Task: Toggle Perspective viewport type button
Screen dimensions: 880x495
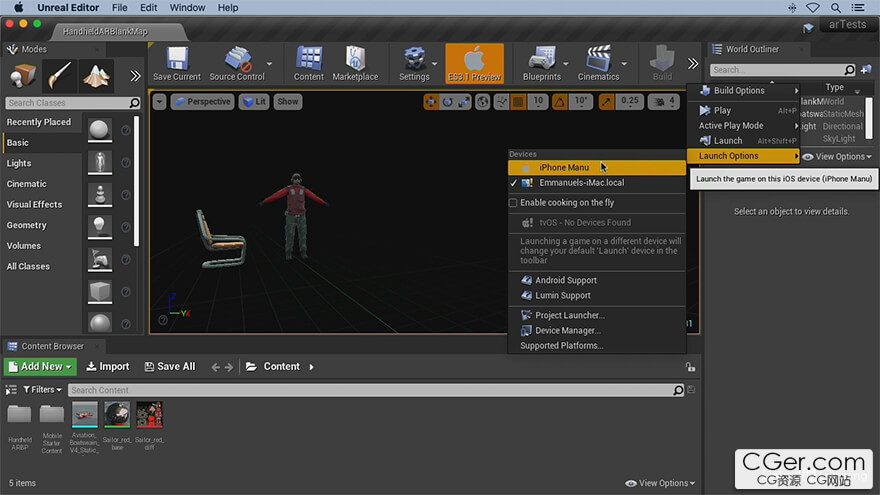Action: point(202,102)
